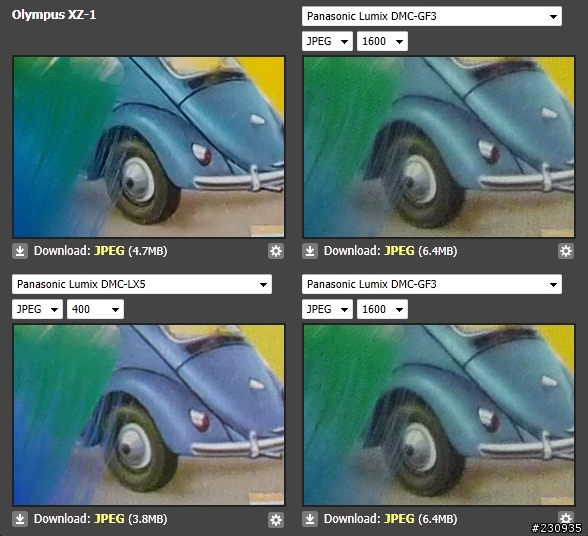Expand the bottom-right Panasonic Lumix DMC-GF3 dropdown
Screen dimensions: 588x536
[x=432, y=284]
